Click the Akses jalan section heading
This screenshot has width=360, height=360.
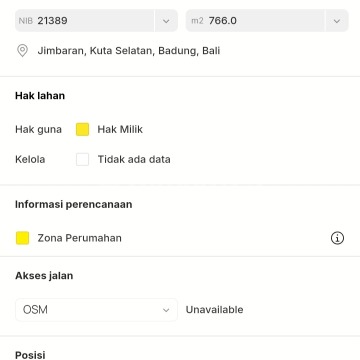point(44,276)
